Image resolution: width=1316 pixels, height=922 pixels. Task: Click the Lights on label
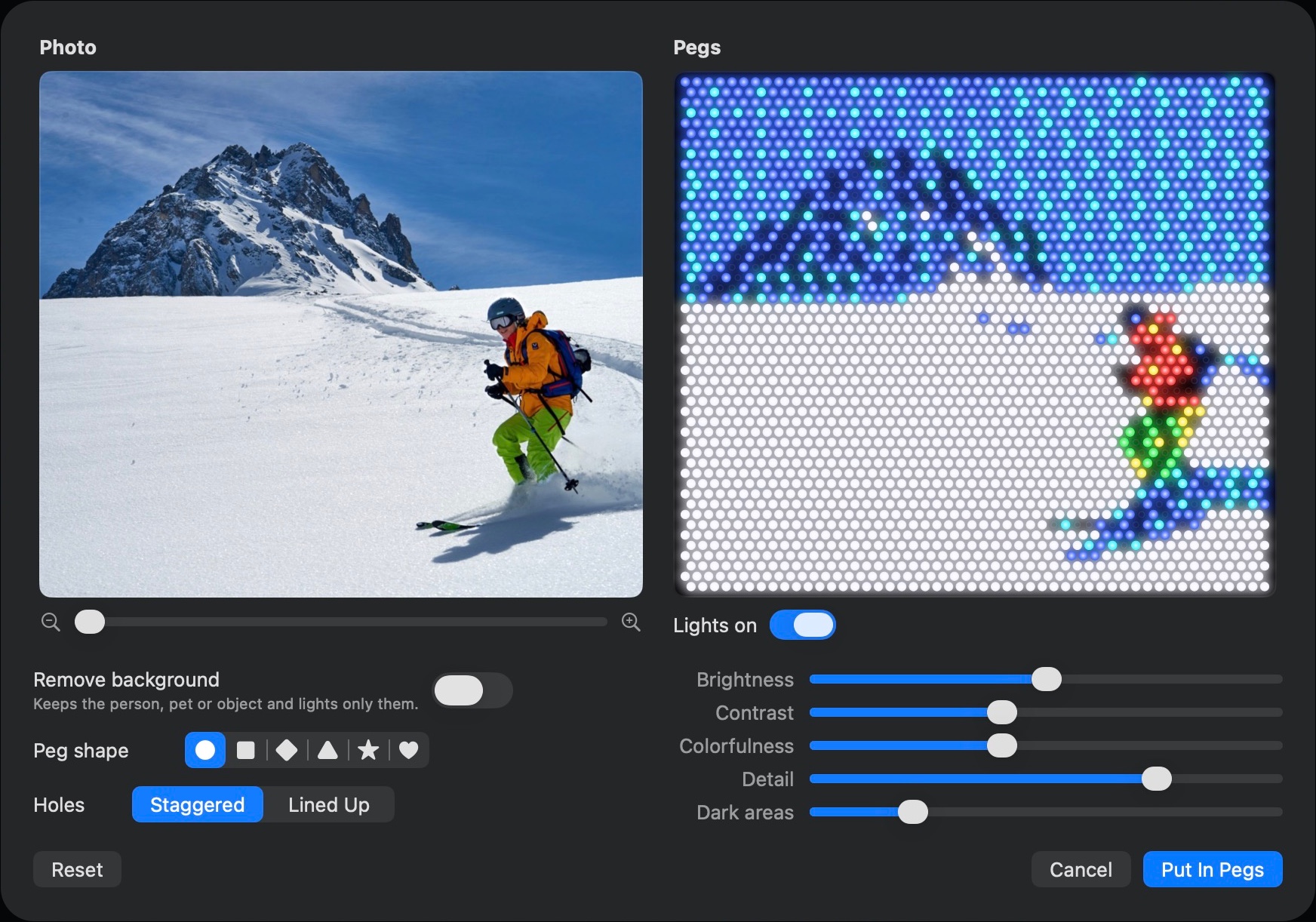click(x=715, y=625)
